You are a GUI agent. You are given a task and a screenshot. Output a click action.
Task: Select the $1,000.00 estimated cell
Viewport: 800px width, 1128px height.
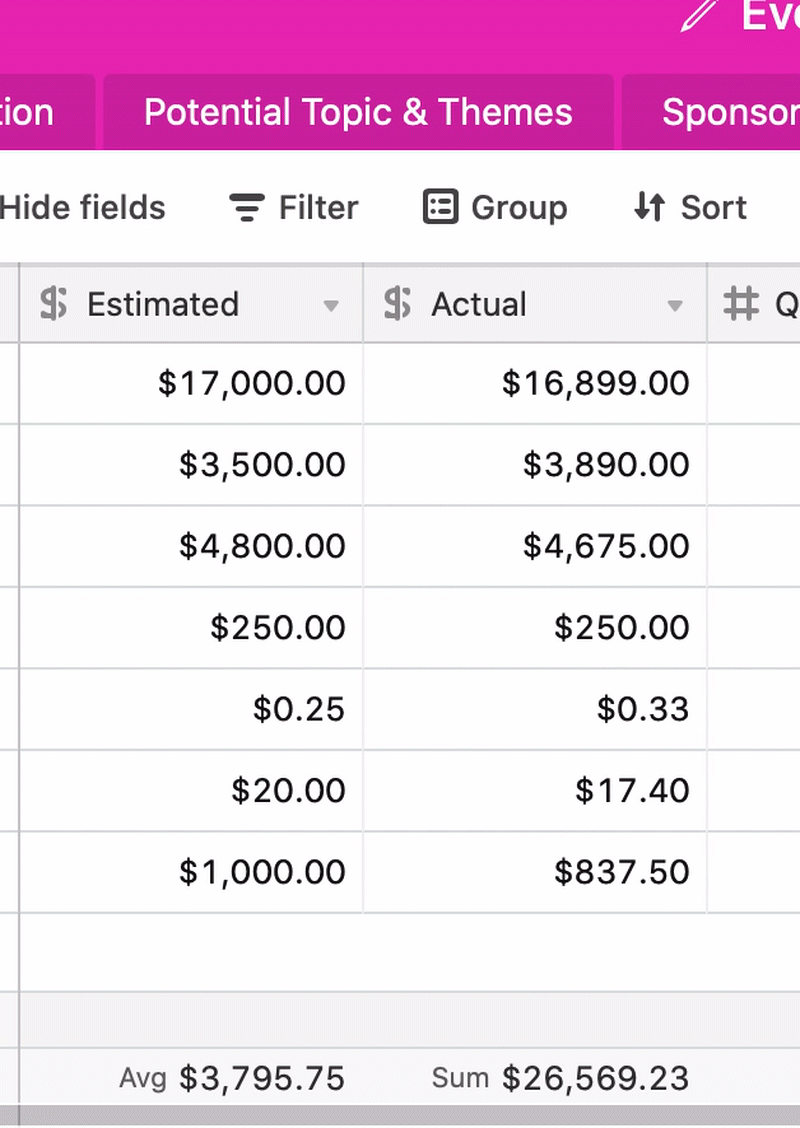point(191,872)
